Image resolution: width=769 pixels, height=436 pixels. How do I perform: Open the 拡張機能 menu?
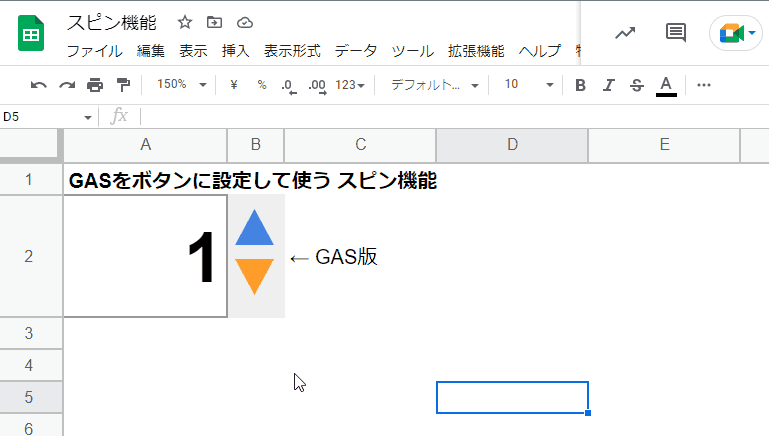476,51
